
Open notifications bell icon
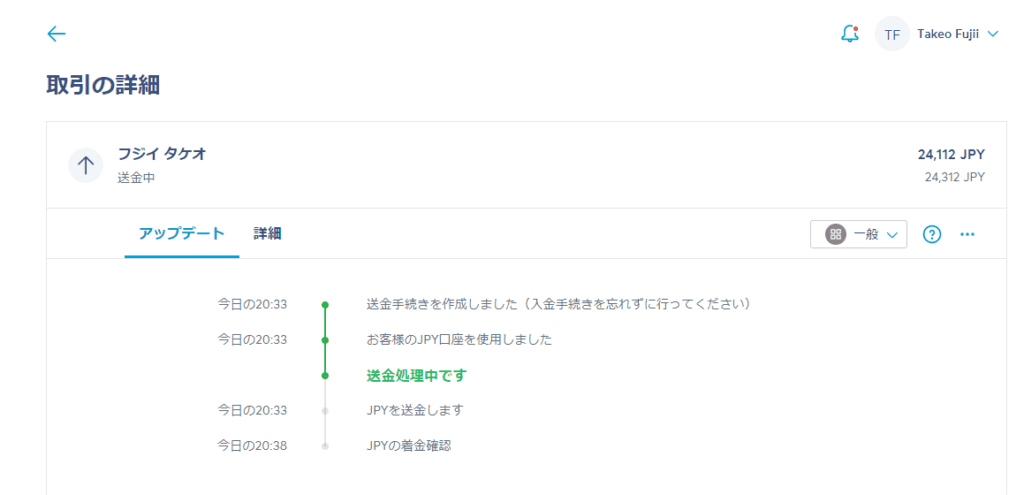[850, 34]
